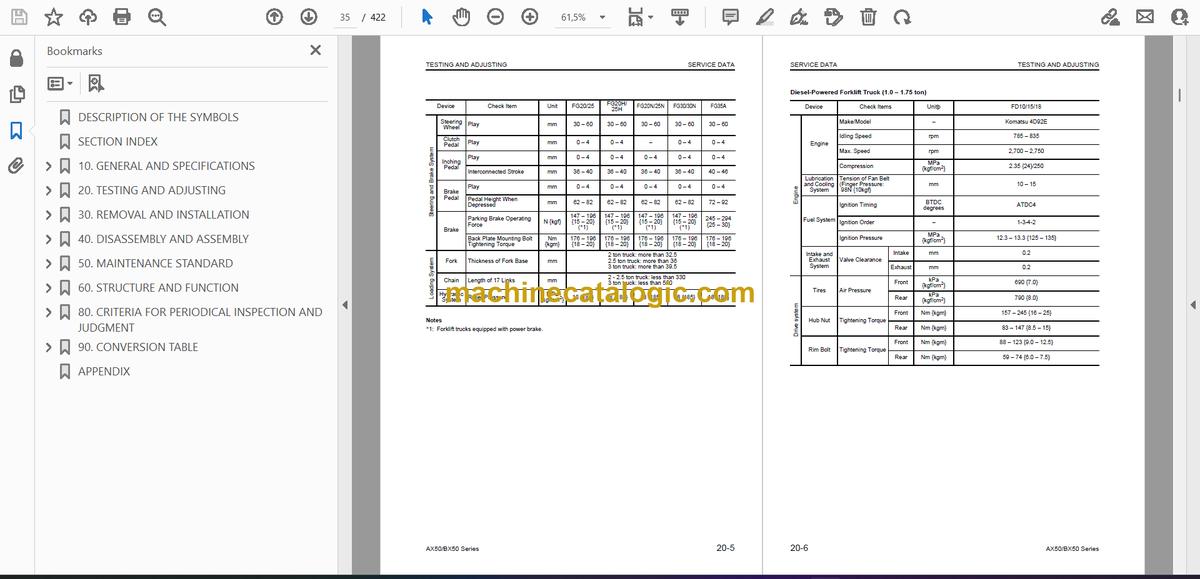Click the 1-3-4-2 ignition order value

[1026, 222]
